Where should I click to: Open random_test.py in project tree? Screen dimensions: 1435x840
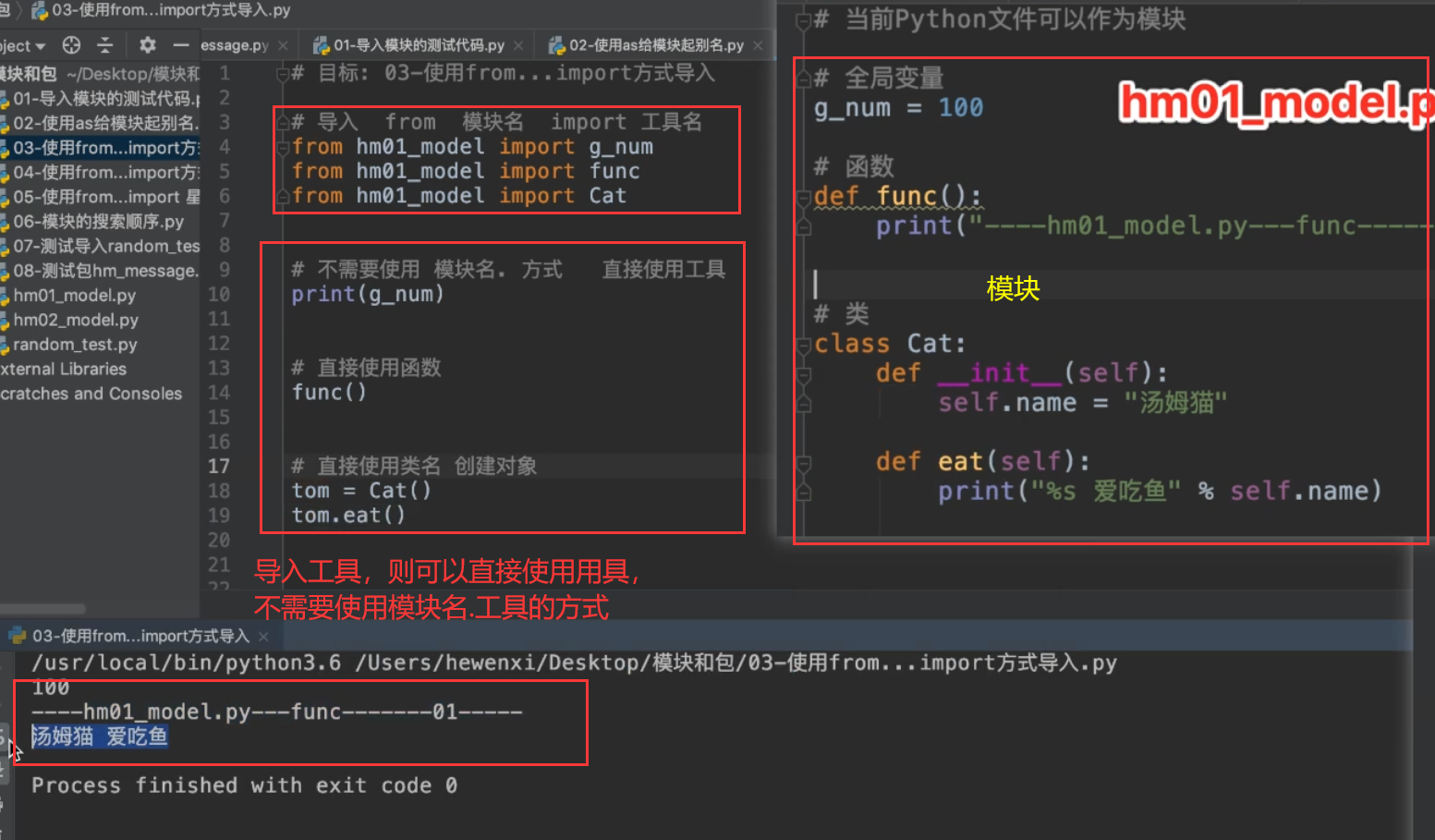pos(75,345)
